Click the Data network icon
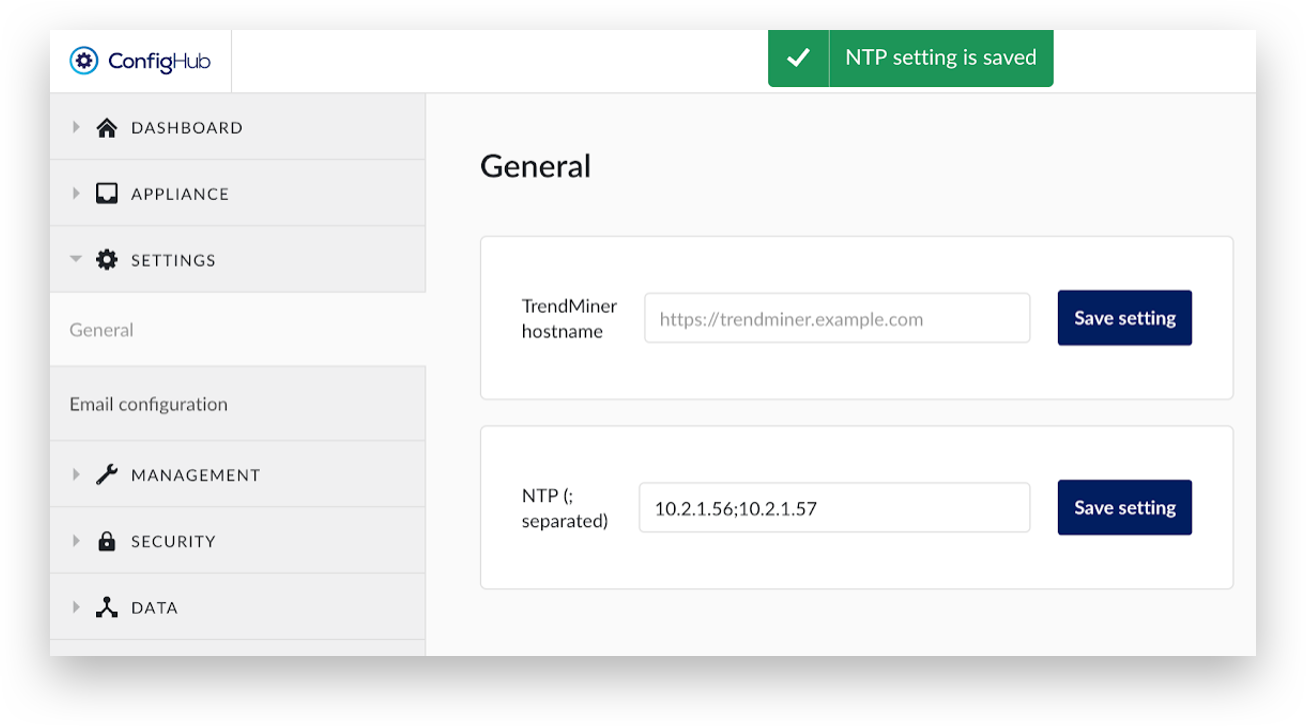This screenshot has width=1306, height=726. point(107,607)
